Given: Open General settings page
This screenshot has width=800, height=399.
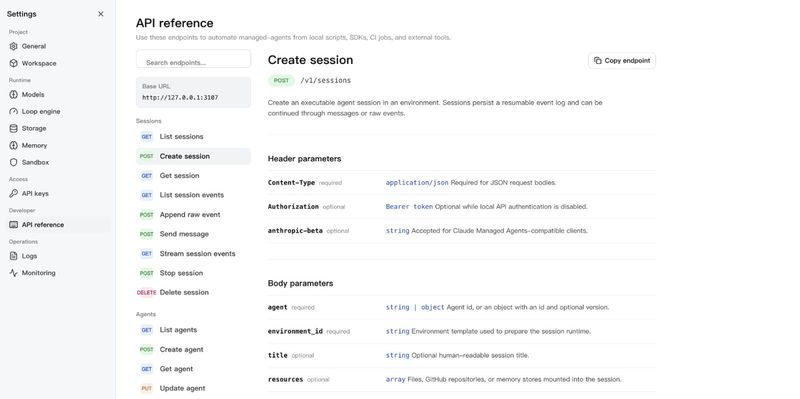Looking at the screenshot, I should click(x=58, y=46).
